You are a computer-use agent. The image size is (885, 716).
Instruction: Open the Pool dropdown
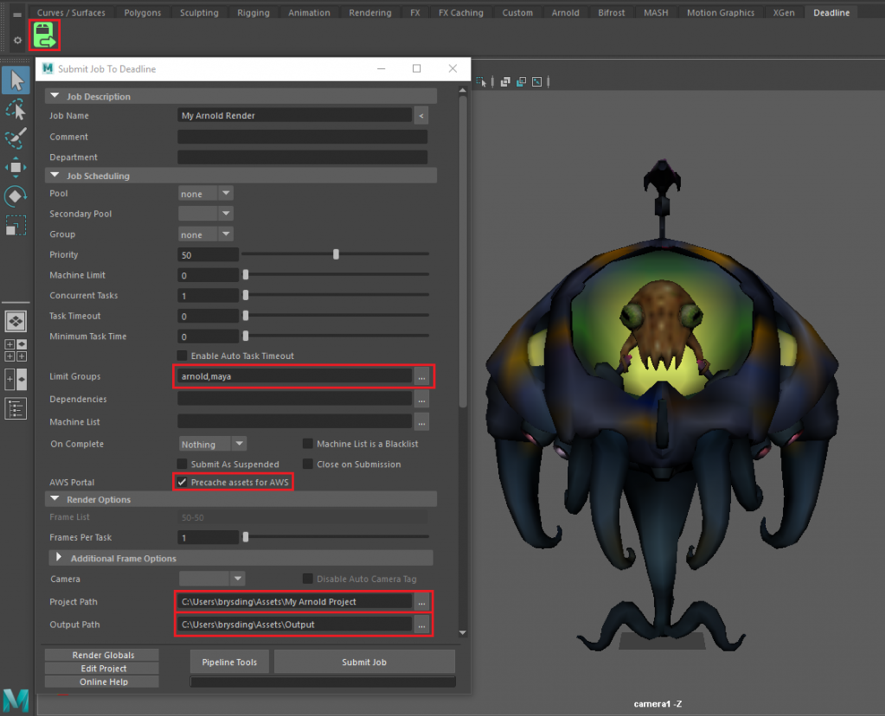click(x=206, y=194)
